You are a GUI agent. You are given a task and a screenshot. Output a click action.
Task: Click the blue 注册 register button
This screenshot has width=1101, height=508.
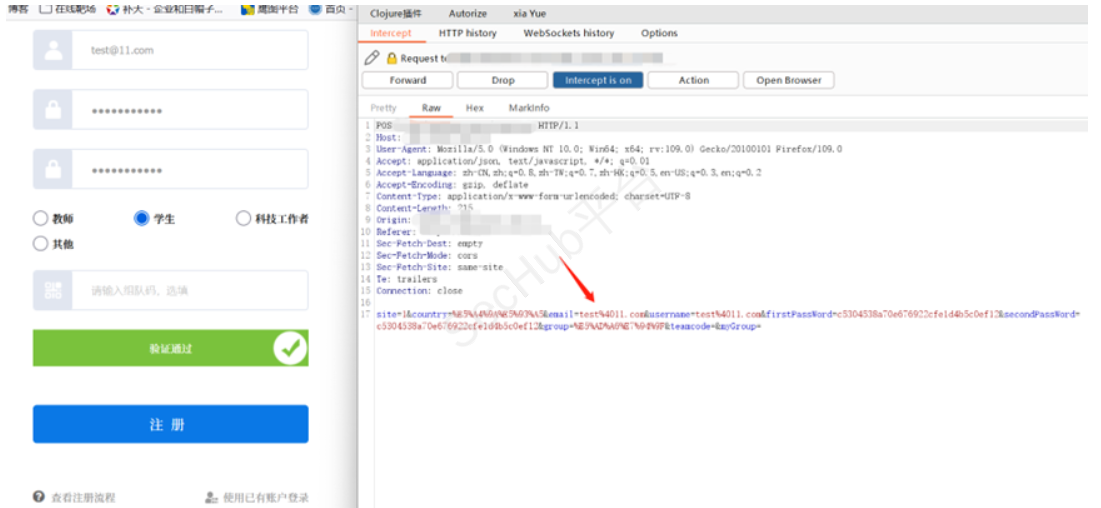170,424
